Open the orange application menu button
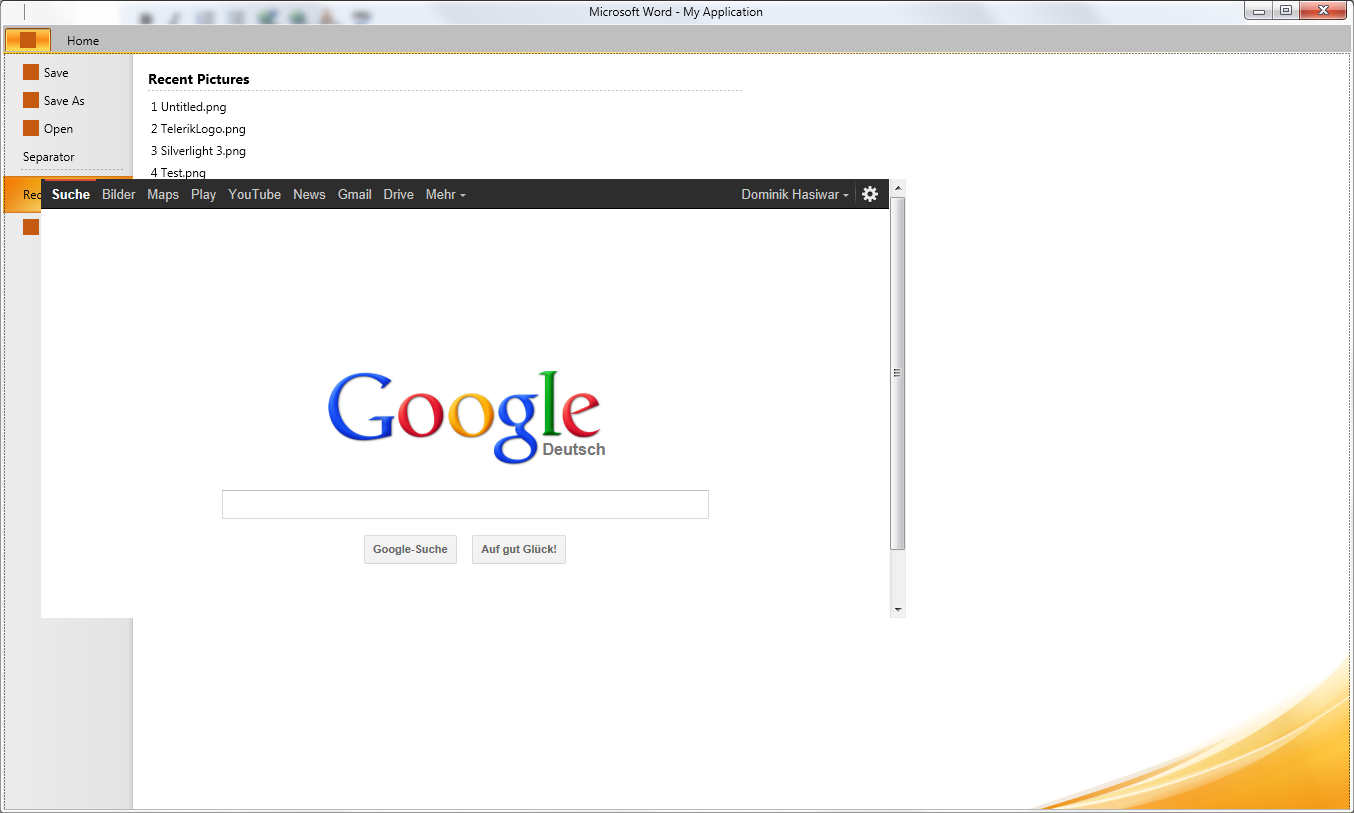Screen dimensions: 1354x813 pyautogui.click(x=28, y=40)
